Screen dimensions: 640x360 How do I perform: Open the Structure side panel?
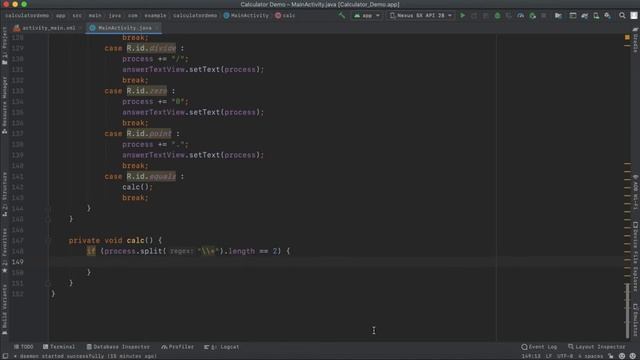point(4,194)
